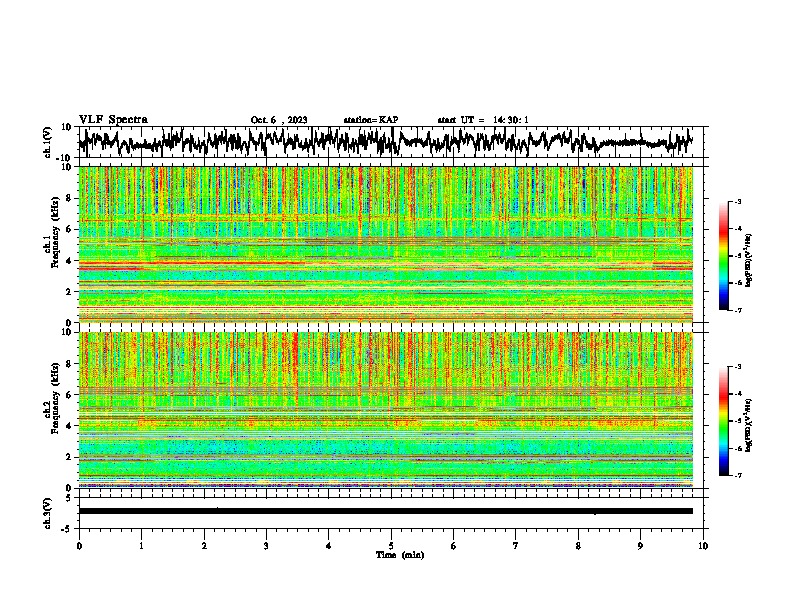This screenshot has width=792, height=612.
Task: Click time axis tick label "10"
Action: tap(703, 546)
